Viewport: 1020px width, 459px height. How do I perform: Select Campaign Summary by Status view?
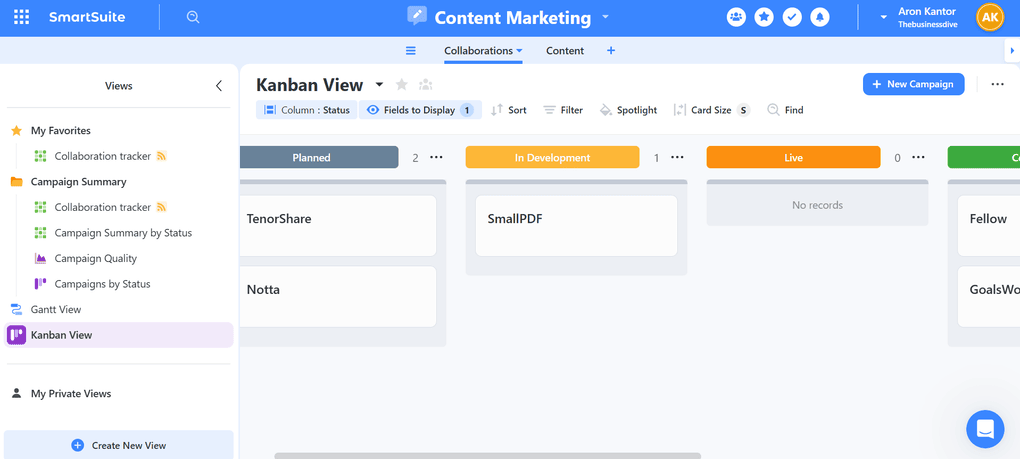123,233
